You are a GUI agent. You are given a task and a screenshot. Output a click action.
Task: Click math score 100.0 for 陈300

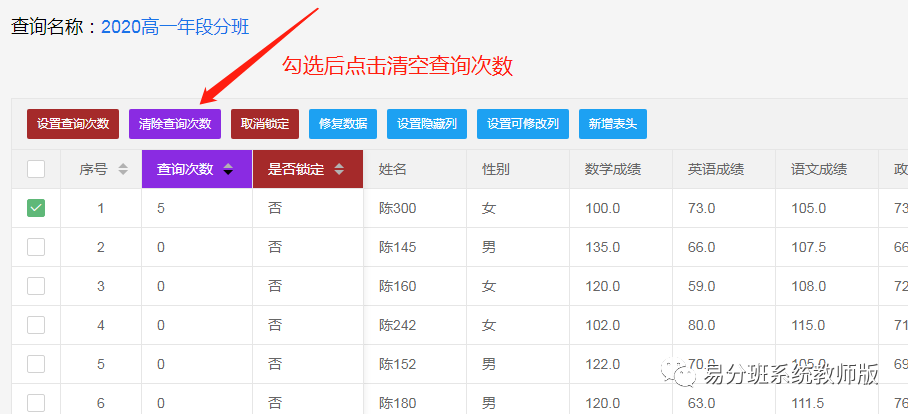pyautogui.click(x=602, y=208)
